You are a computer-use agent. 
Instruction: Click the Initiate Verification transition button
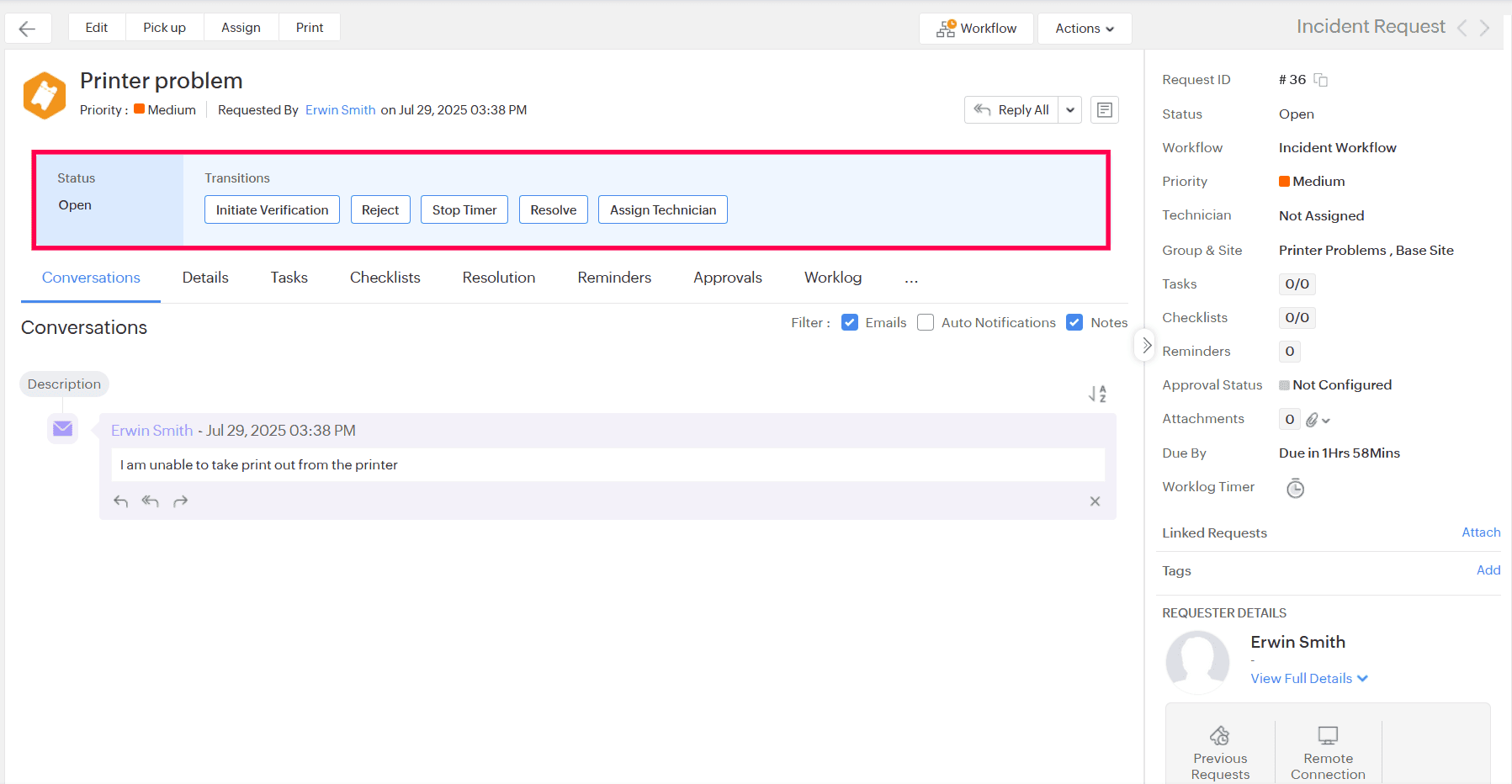(x=271, y=209)
